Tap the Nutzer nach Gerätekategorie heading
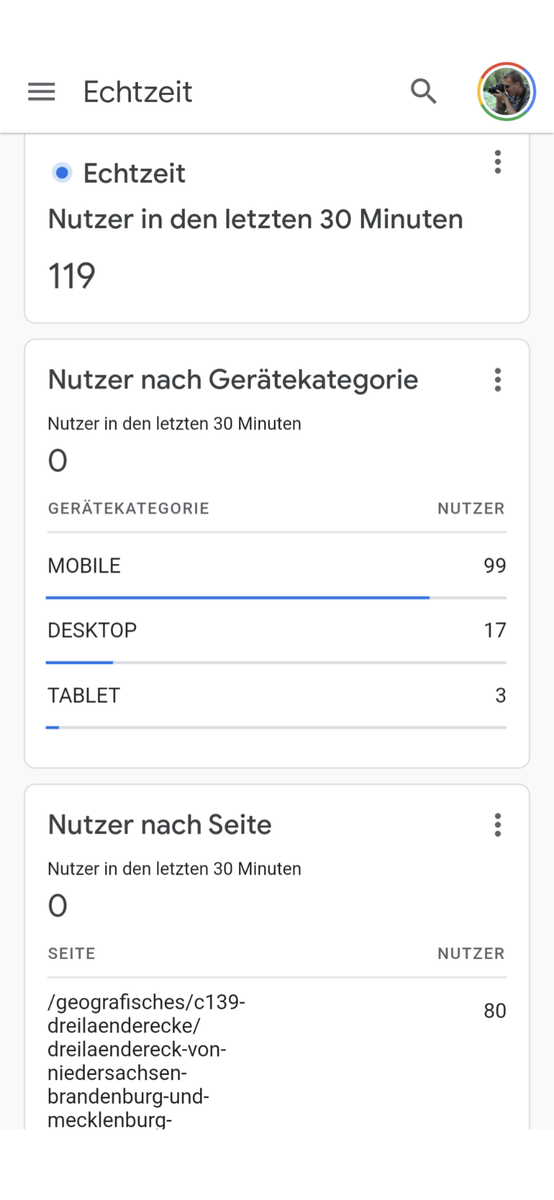 pyautogui.click(x=233, y=380)
